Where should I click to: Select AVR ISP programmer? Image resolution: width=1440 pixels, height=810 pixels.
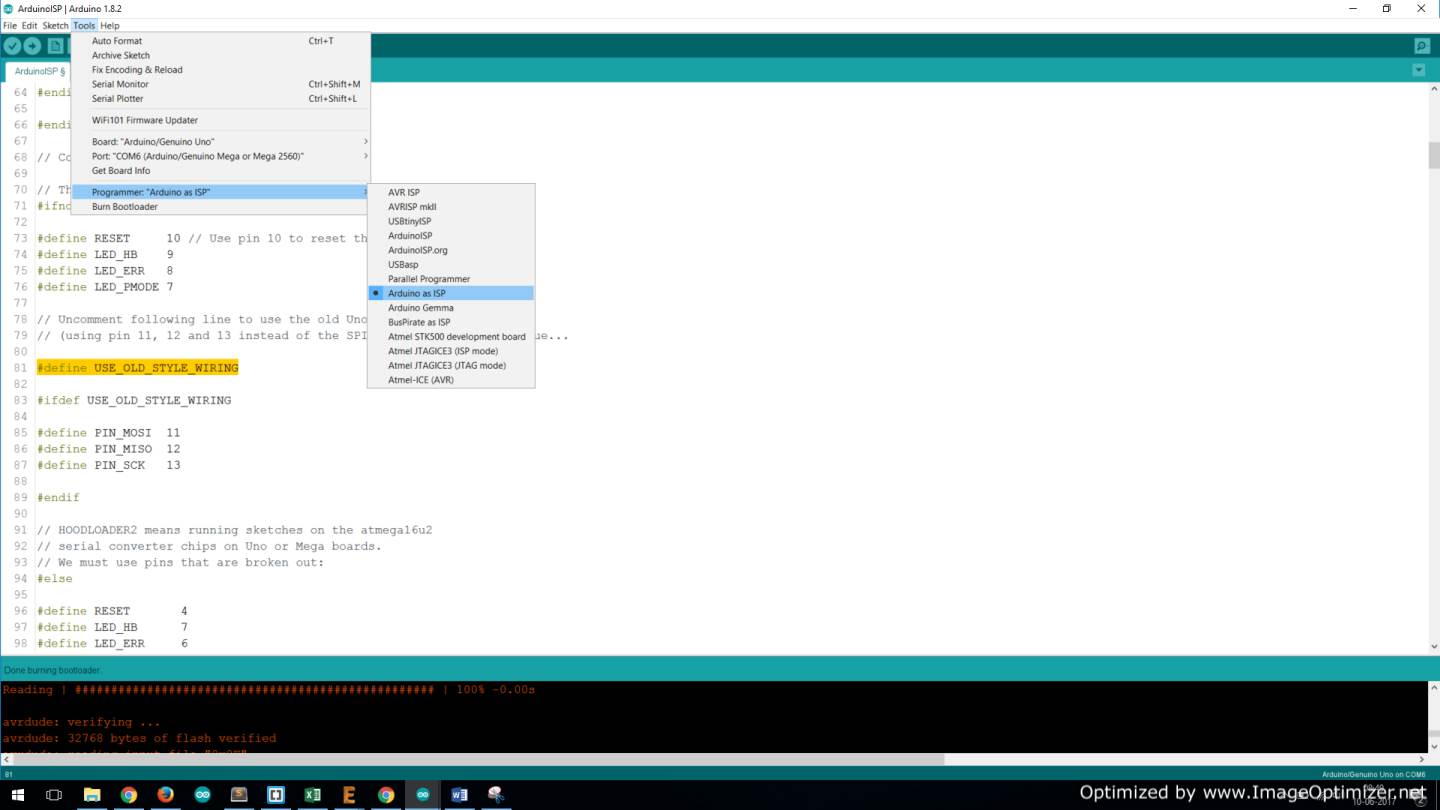[x=451, y=192]
